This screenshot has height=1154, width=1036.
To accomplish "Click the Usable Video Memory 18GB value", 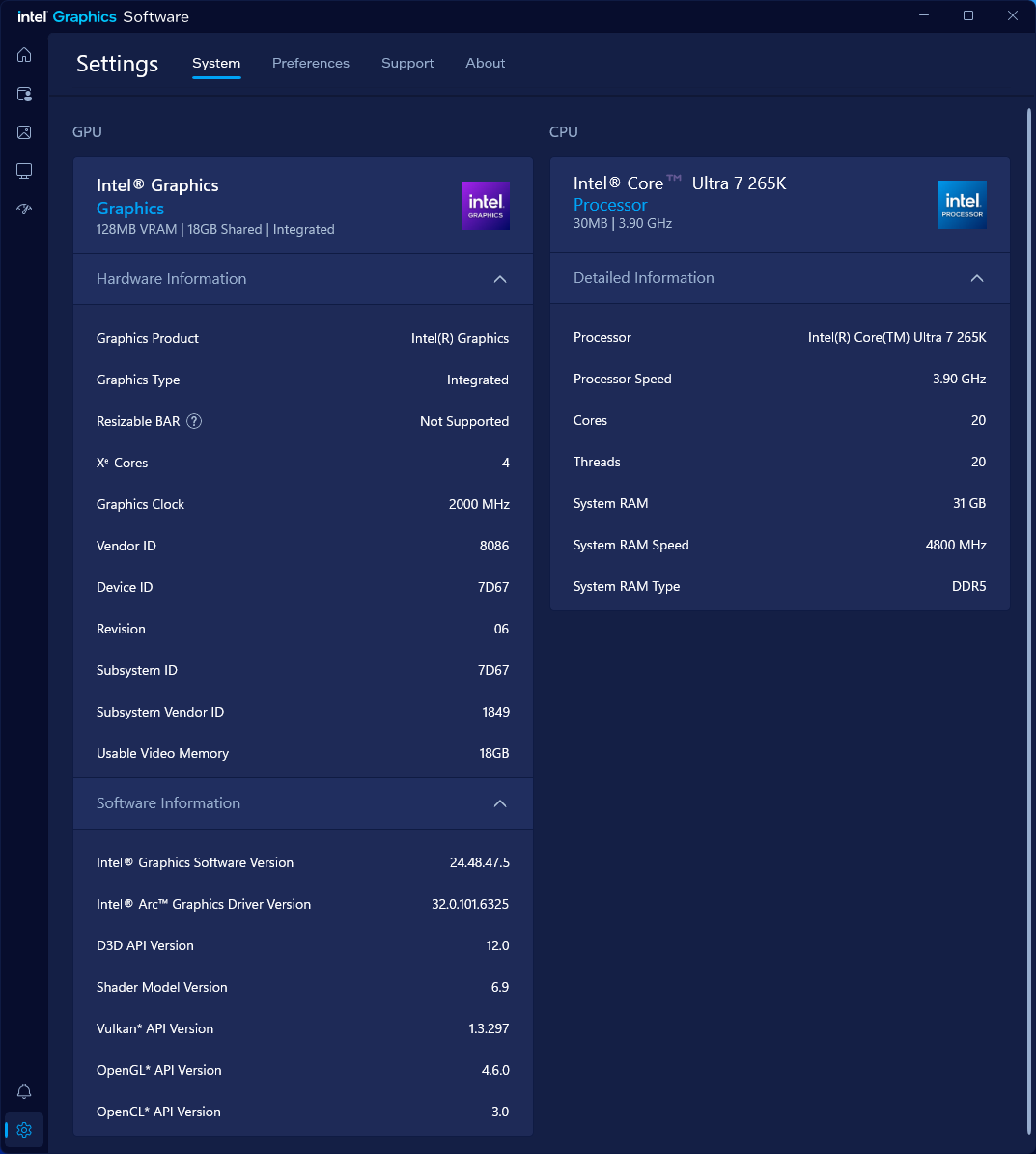I will click(494, 753).
